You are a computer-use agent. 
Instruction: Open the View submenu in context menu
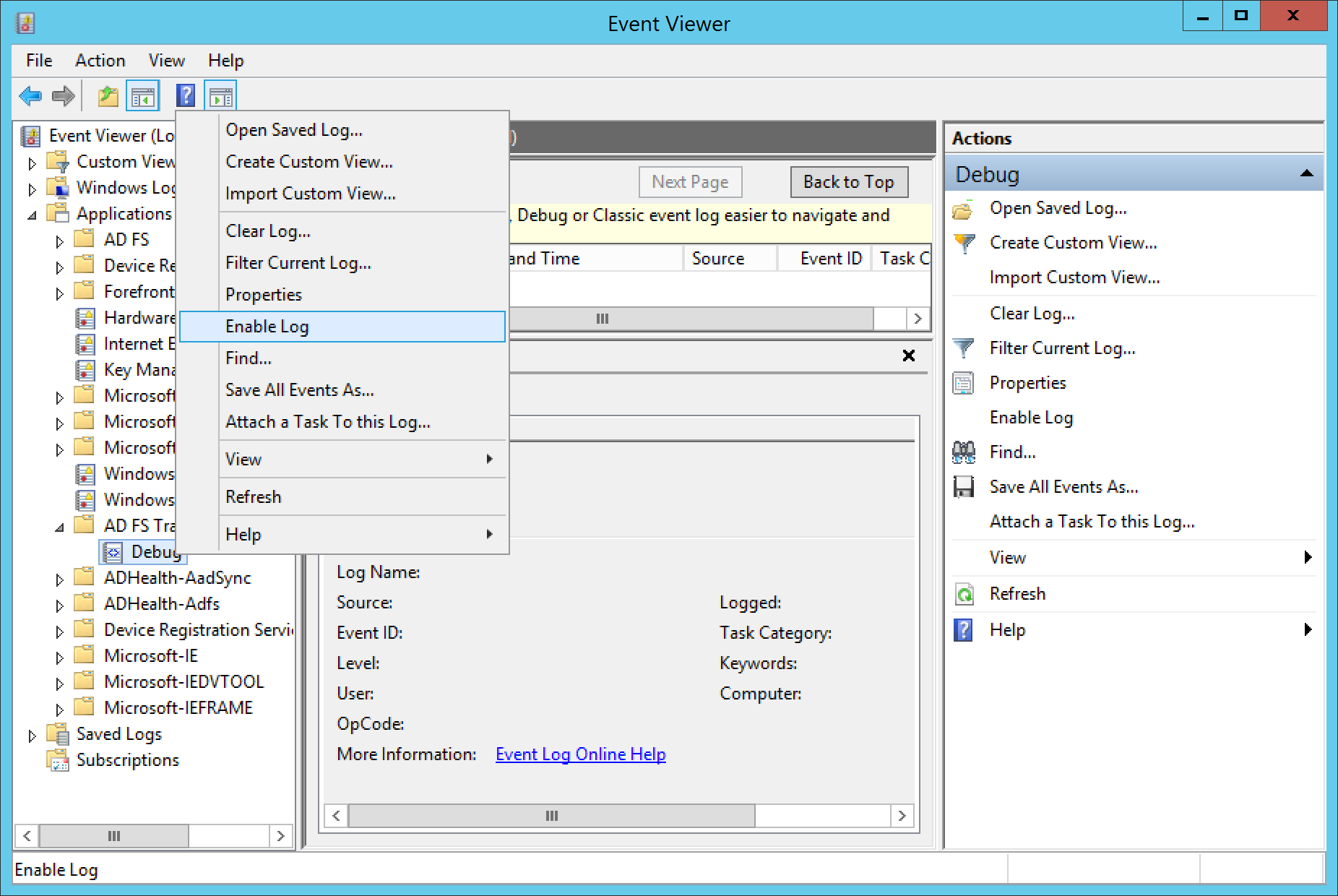click(243, 460)
